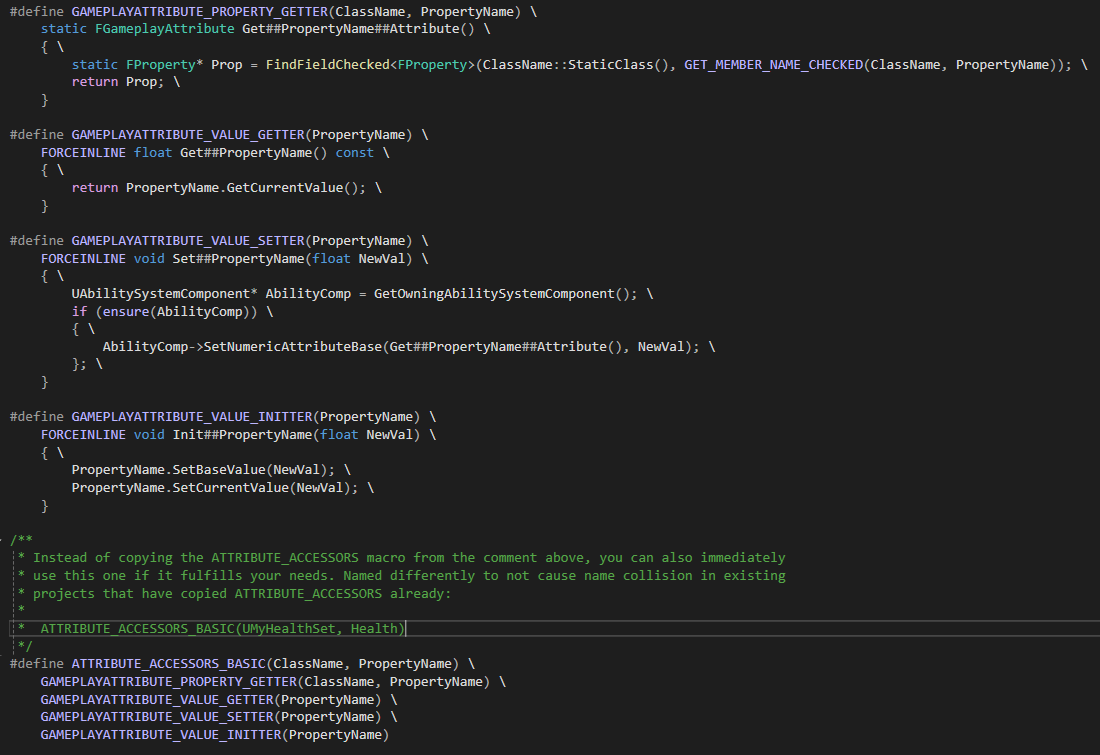Click the SetBaseValue(NewVal) call

[x=250, y=470]
